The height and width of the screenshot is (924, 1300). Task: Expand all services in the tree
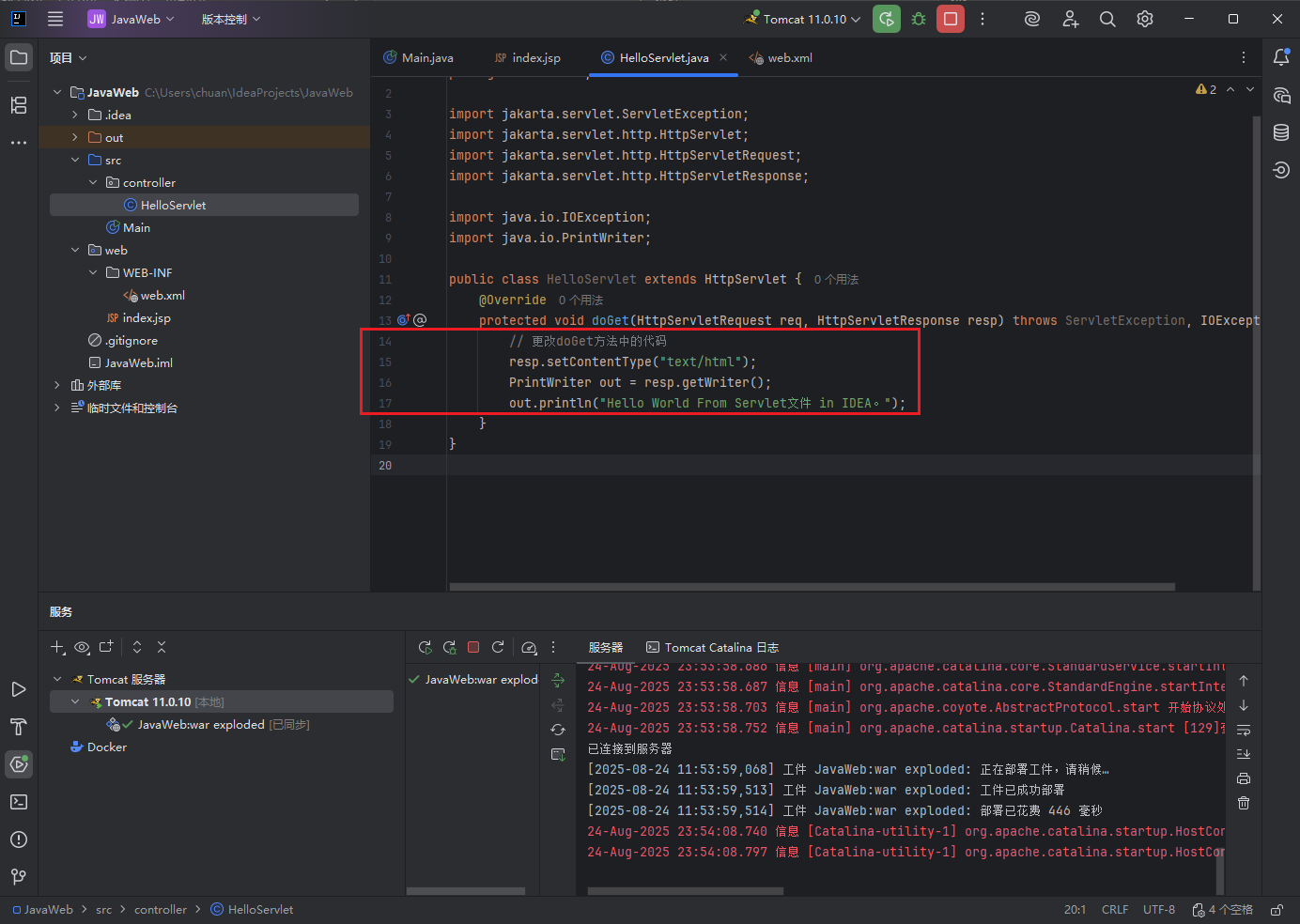(x=137, y=647)
